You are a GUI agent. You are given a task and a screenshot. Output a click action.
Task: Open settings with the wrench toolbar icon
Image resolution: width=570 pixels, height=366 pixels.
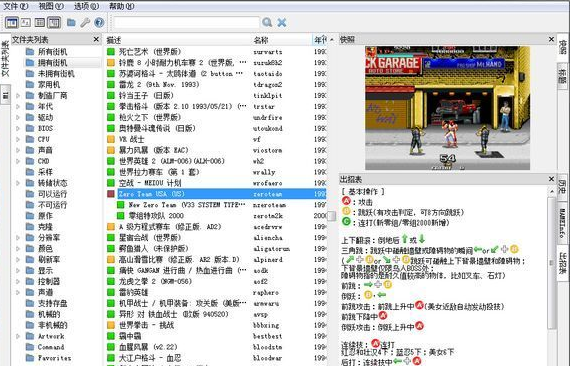coord(85,23)
